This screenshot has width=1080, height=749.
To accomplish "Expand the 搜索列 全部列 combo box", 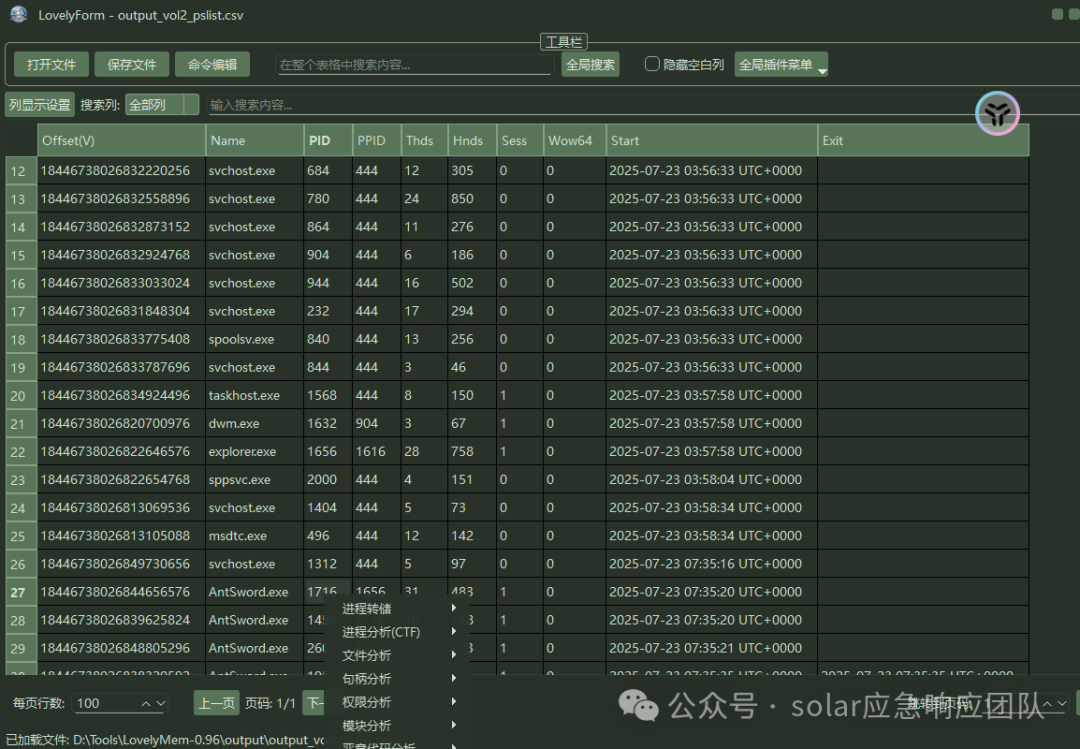I will tap(162, 105).
